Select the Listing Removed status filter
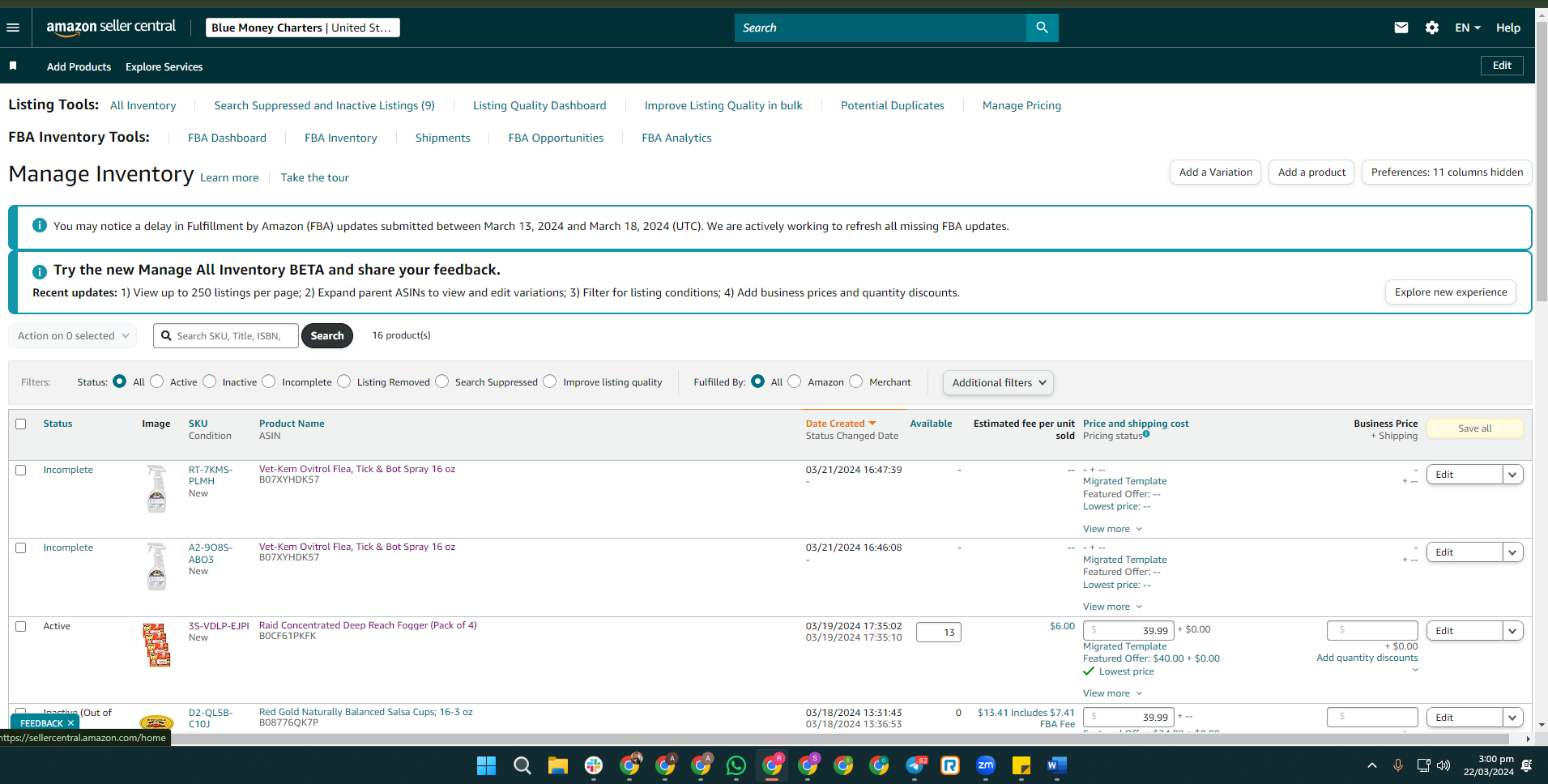Viewport: 1548px width, 784px height. (x=344, y=381)
